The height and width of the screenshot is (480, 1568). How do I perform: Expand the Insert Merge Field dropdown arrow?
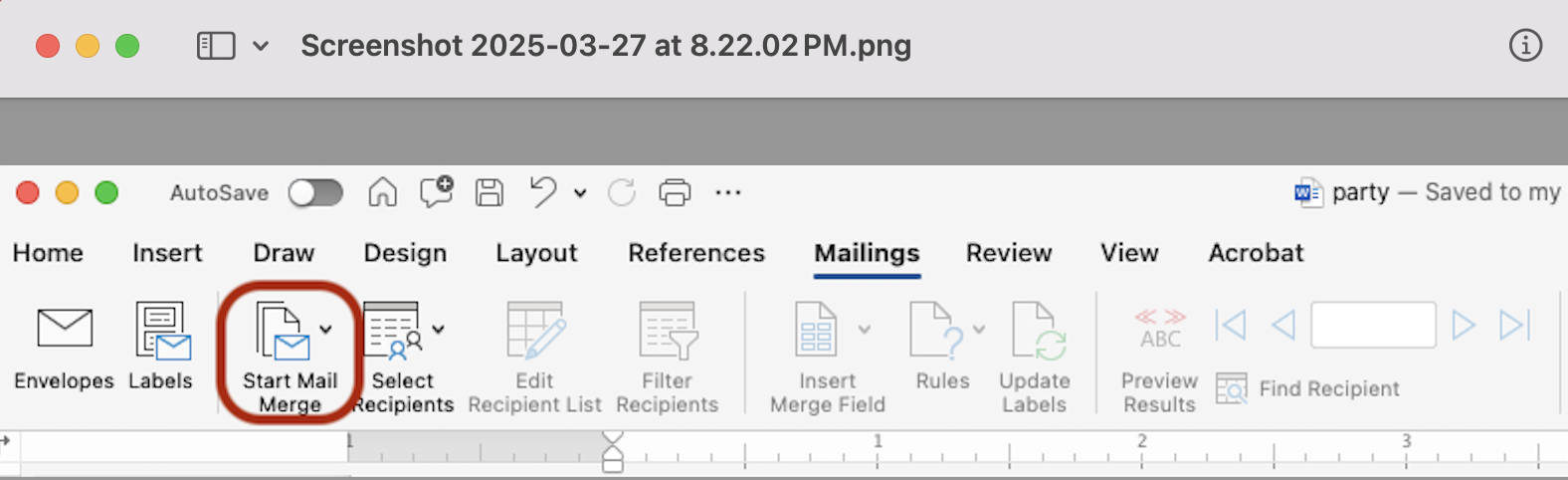coord(865,330)
